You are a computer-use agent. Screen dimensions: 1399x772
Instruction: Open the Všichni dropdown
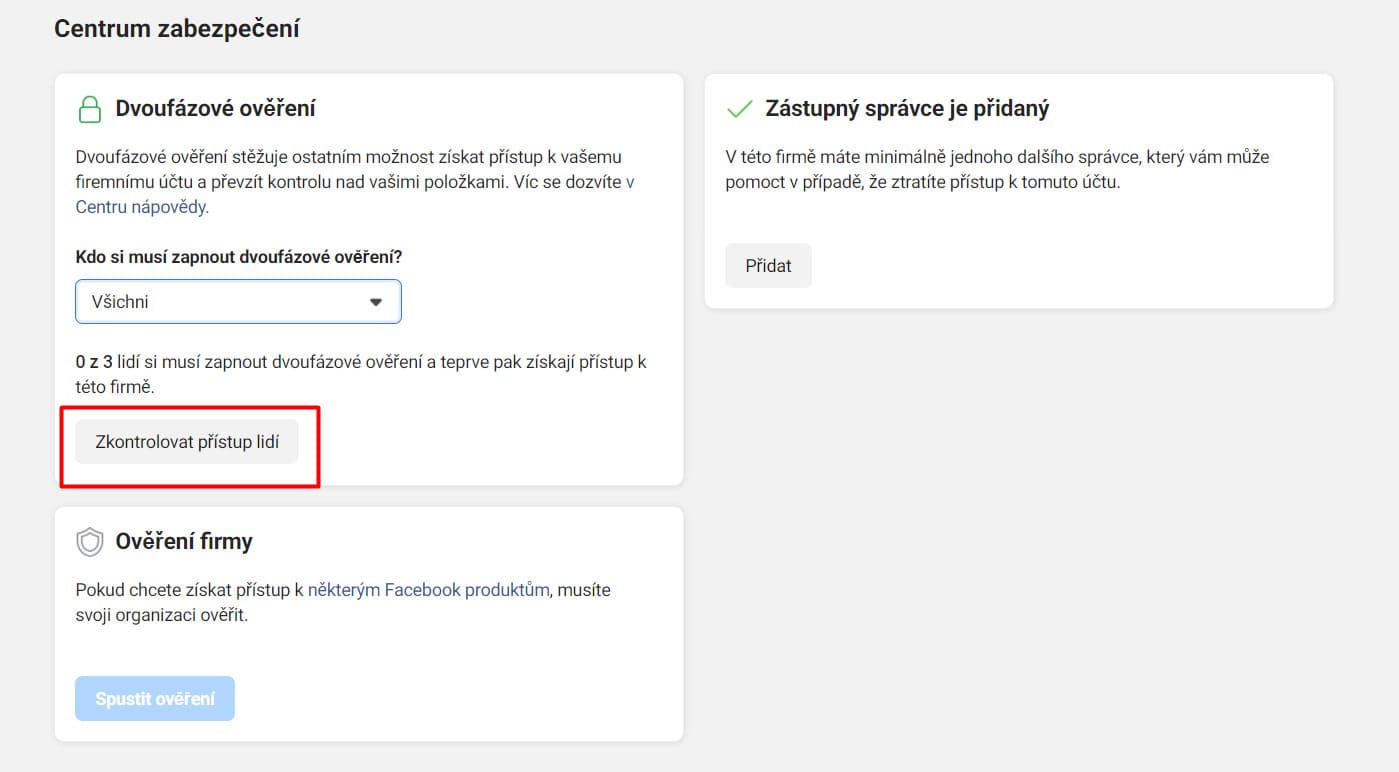coord(238,301)
